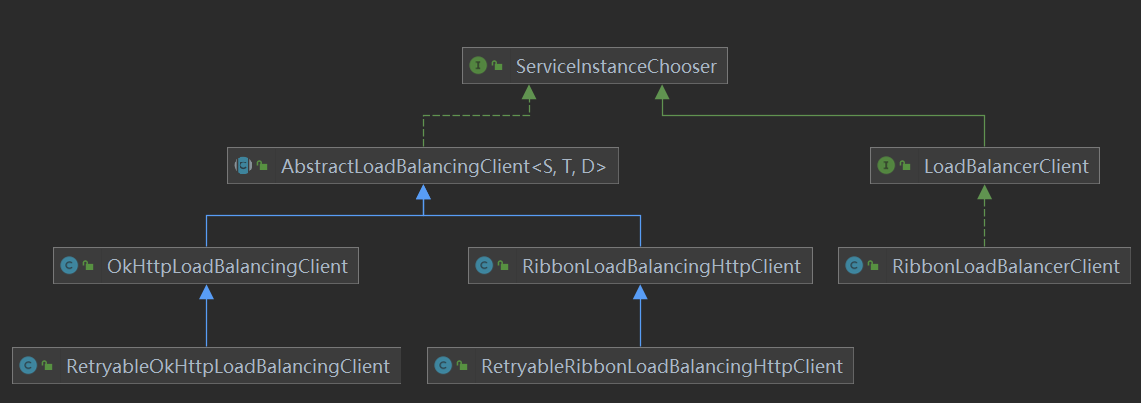
Task: Click the lock icon on RetryableOkHttpLoadBalancingClient node
Action: coord(47,365)
